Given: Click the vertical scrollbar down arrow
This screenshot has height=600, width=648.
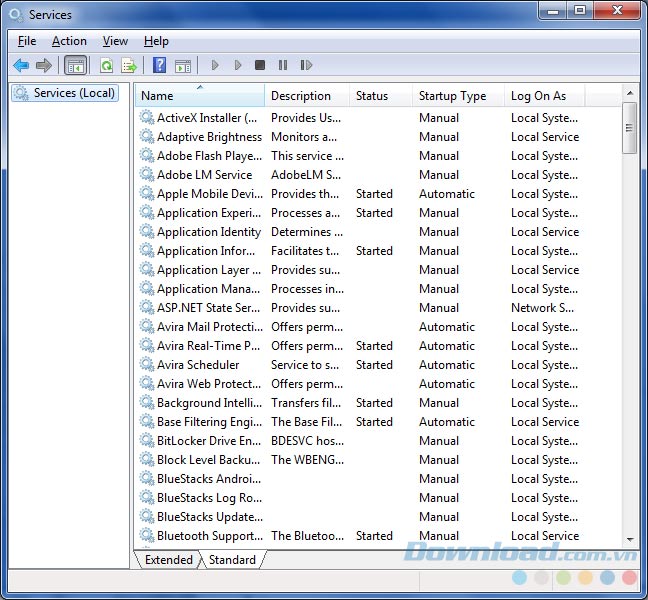Looking at the screenshot, I should 629,539.
